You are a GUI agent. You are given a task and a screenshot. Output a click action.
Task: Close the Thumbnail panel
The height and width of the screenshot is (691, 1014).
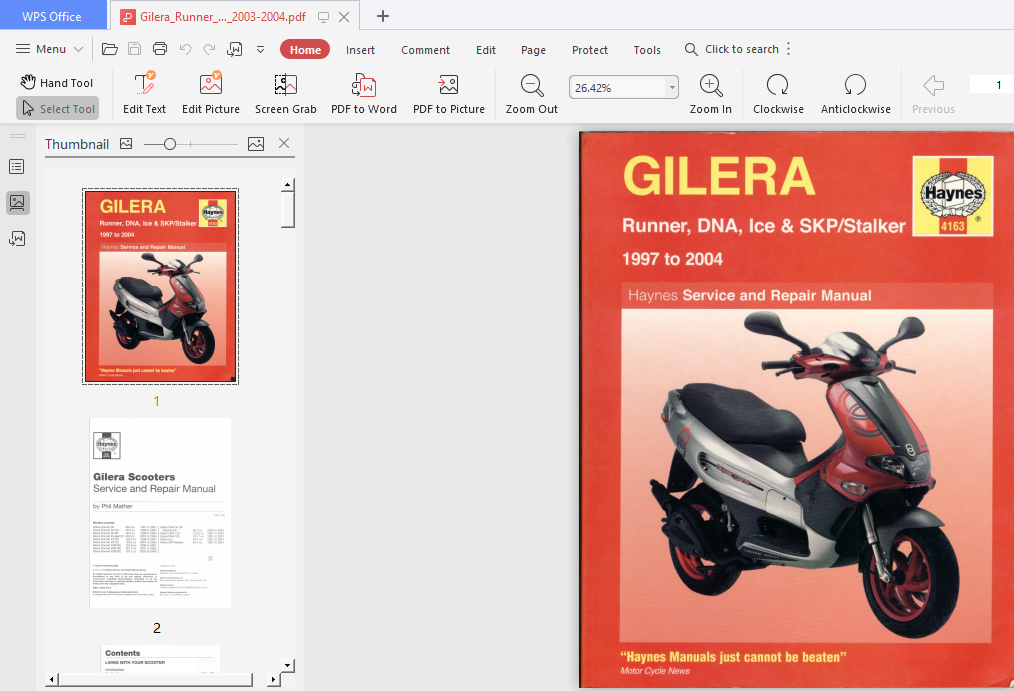click(x=284, y=144)
